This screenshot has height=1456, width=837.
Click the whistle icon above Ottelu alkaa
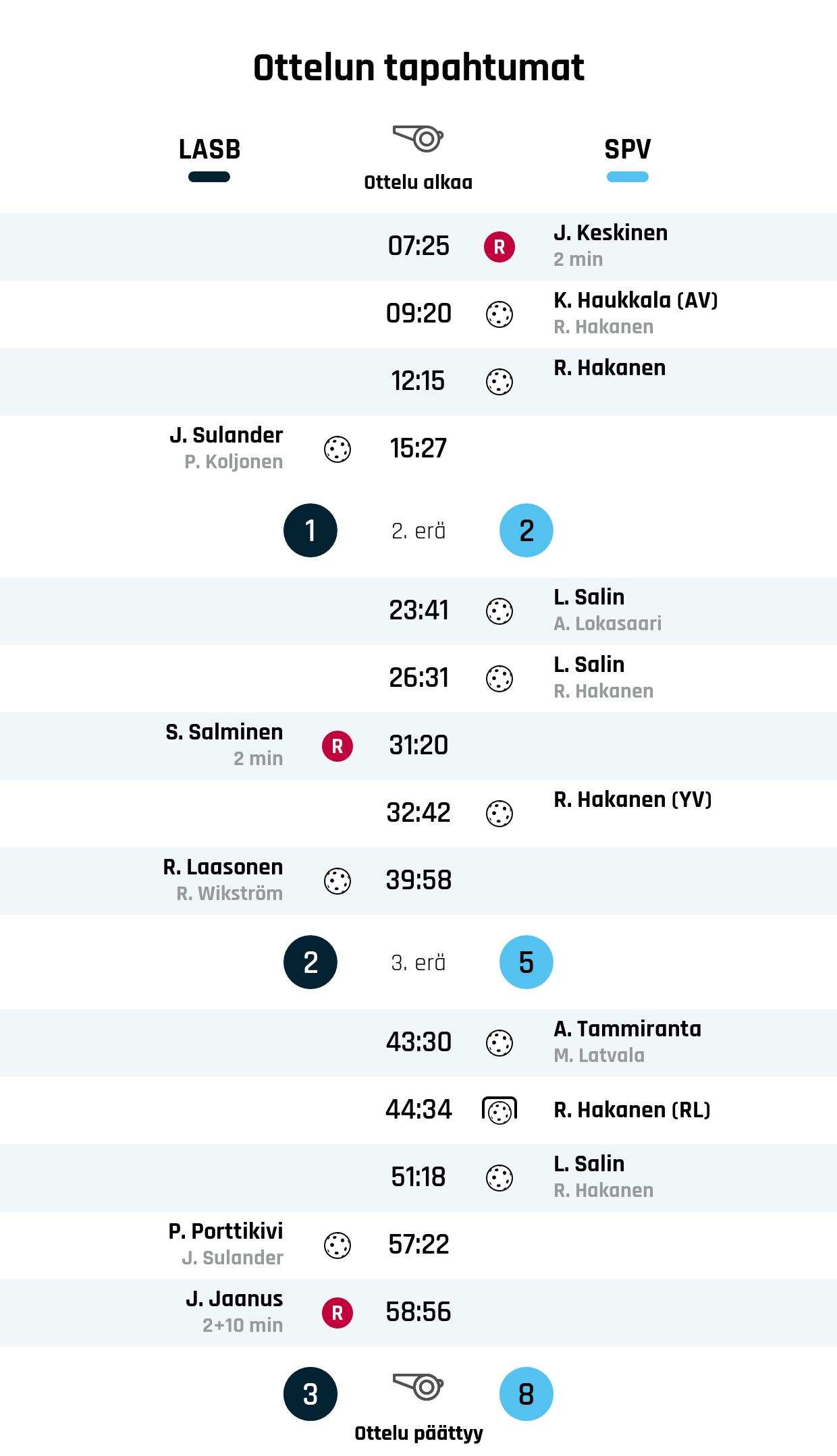[418, 138]
